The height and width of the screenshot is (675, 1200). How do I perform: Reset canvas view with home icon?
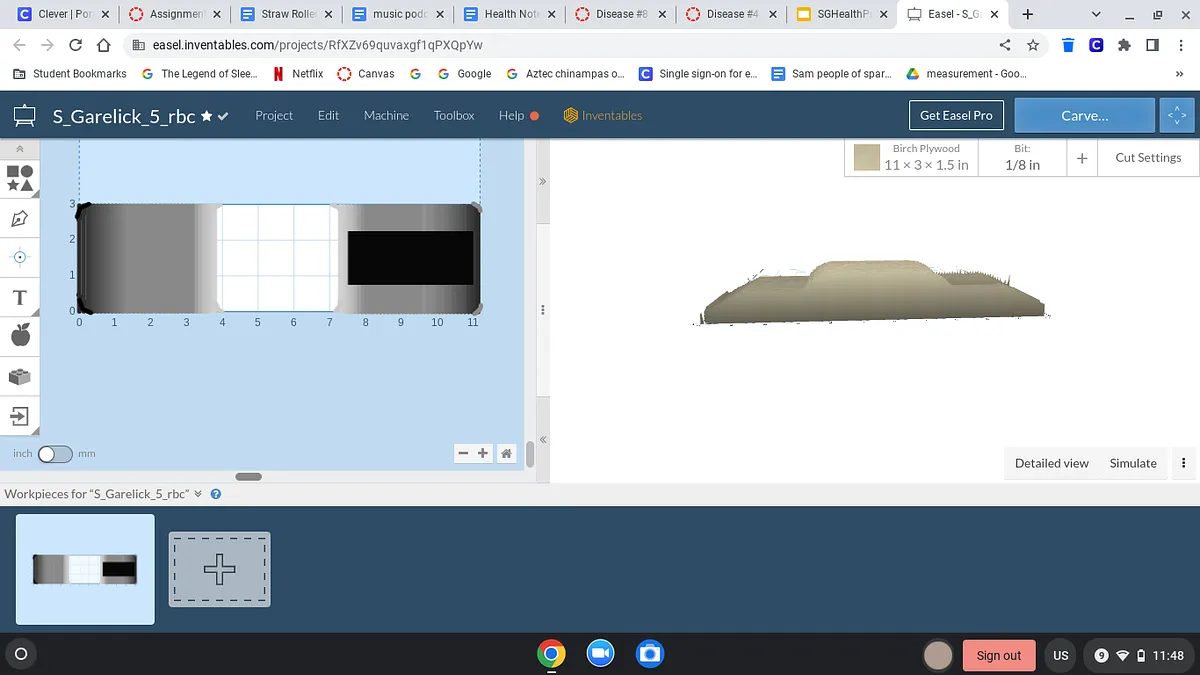(506, 453)
